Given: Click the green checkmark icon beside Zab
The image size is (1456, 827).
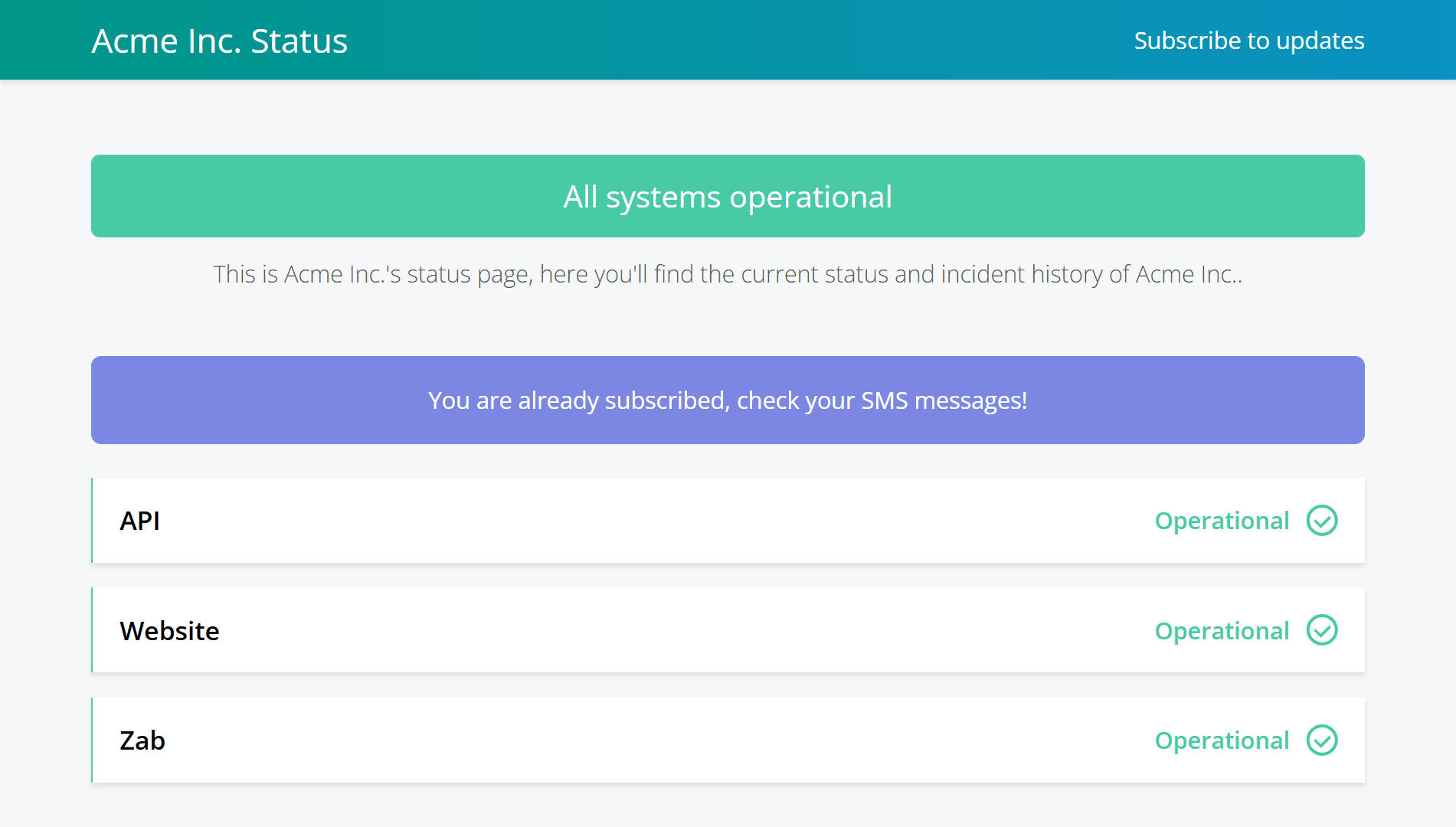Looking at the screenshot, I should [x=1322, y=740].
